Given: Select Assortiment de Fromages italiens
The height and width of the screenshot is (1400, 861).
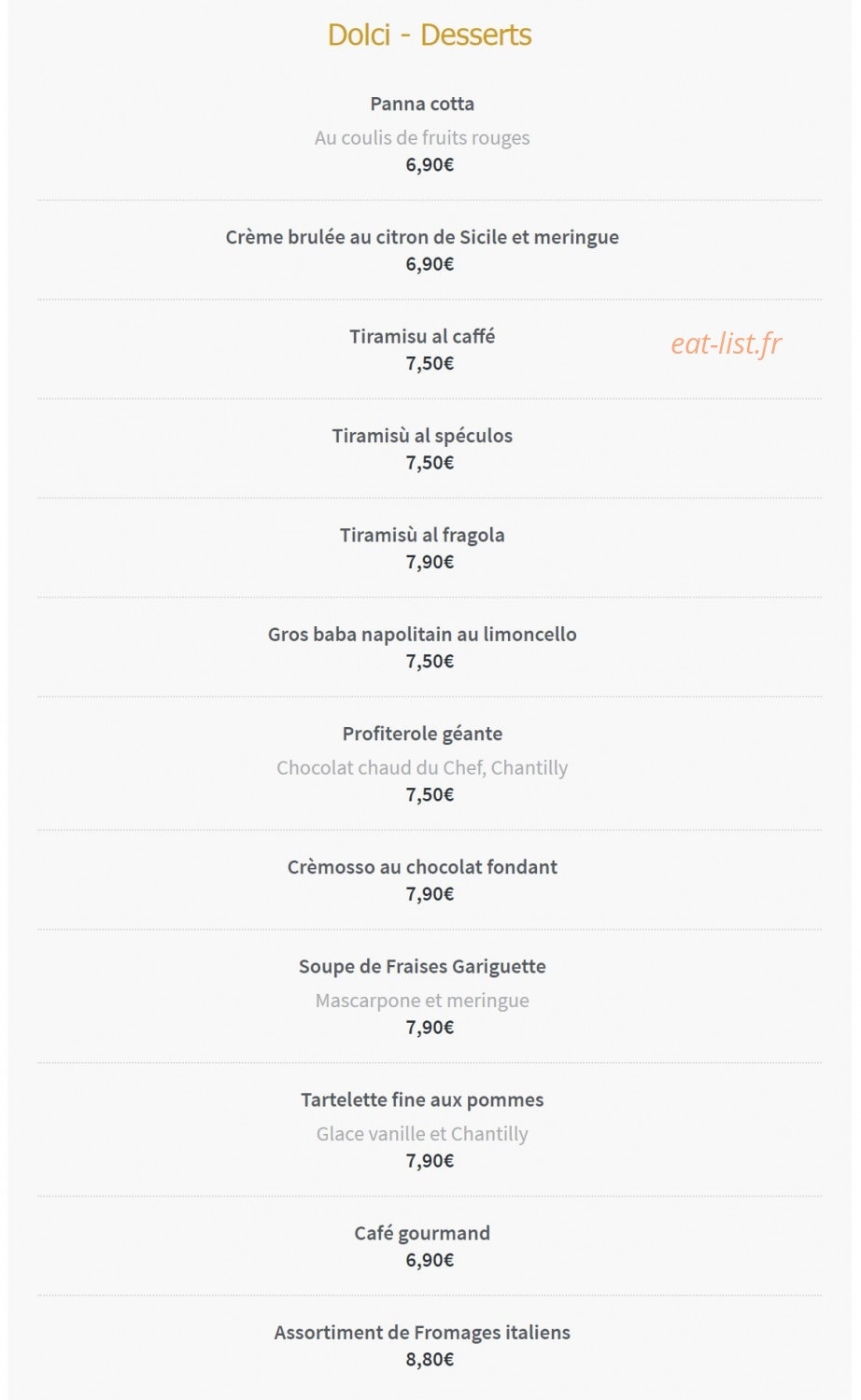Looking at the screenshot, I should (422, 1333).
